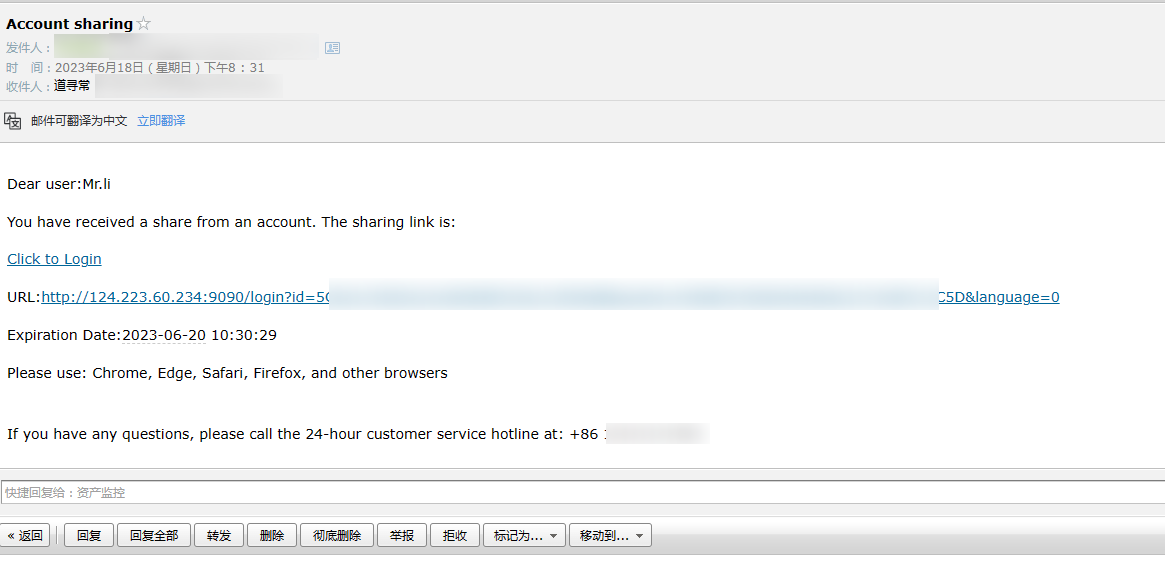Reply using the 回复 button
Viewport: 1165px width, 586px height.
point(89,536)
